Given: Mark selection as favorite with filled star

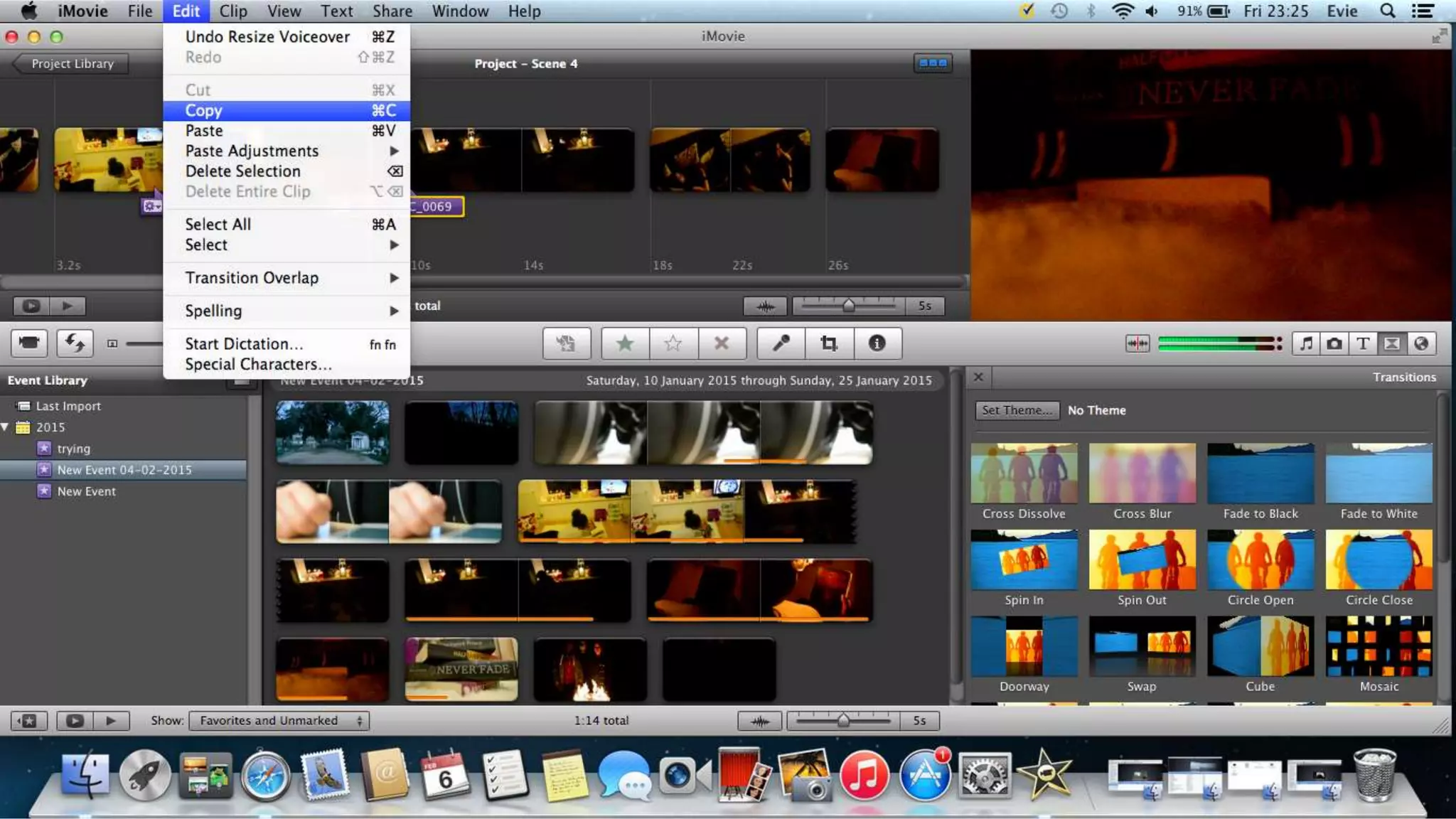Looking at the screenshot, I should pyautogui.click(x=625, y=343).
